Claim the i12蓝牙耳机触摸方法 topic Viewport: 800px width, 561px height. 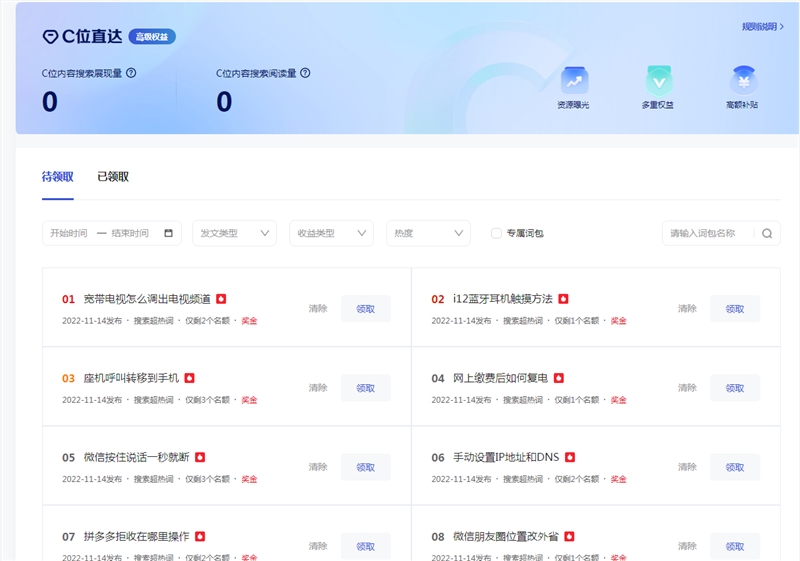[x=734, y=309]
